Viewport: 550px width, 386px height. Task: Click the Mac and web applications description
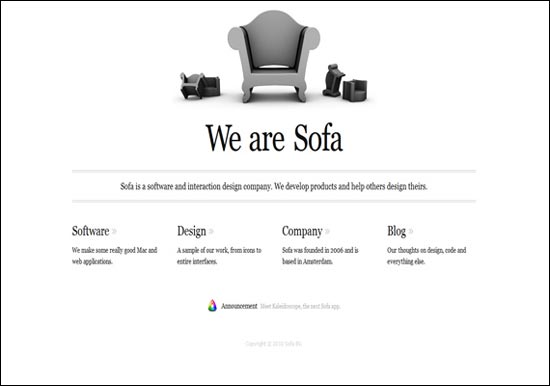pyautogui.click(x=114, y=256)
